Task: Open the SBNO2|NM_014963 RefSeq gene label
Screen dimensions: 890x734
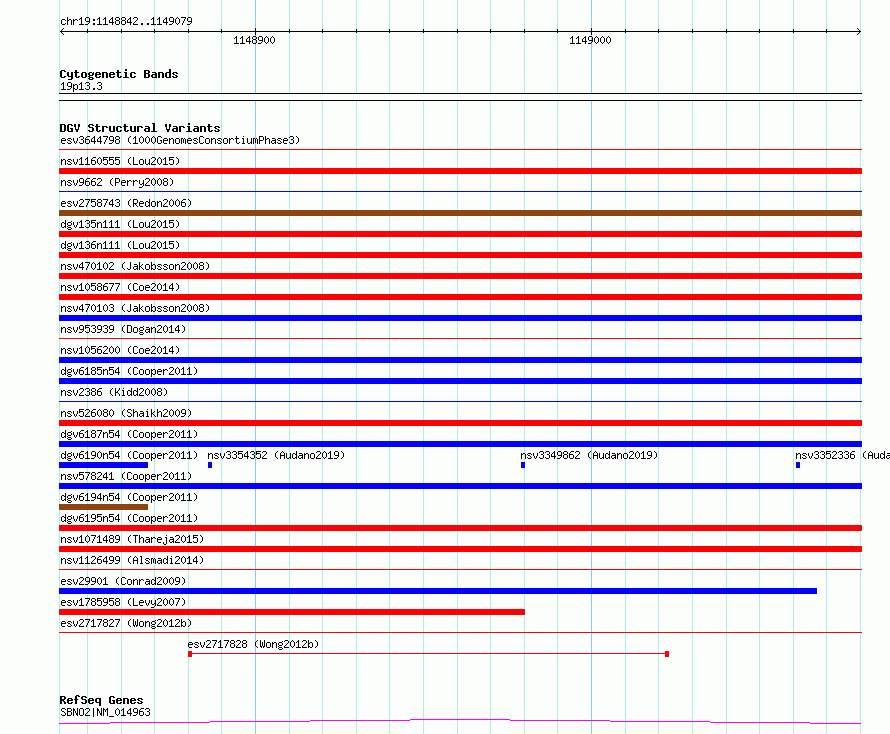Action: [x=105, y=712]
